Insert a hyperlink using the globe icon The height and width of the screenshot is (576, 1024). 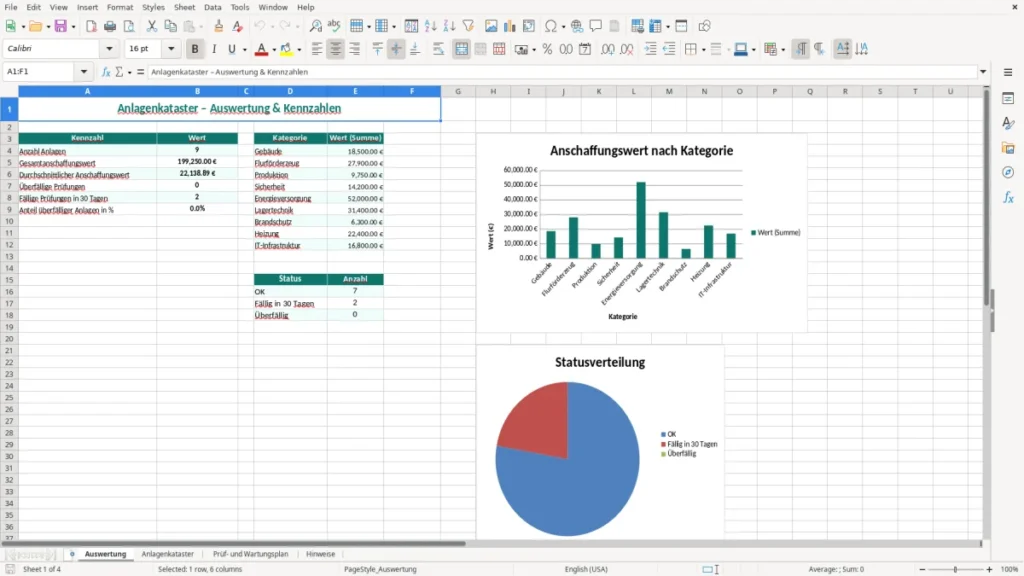577,26
